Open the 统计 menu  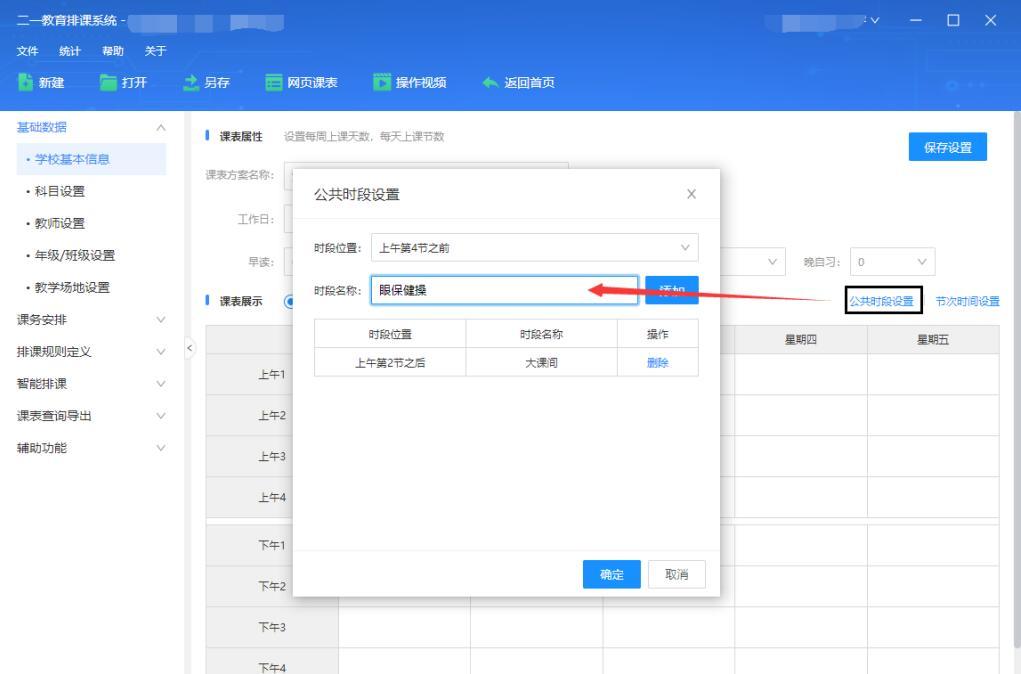tap(70, 51)
